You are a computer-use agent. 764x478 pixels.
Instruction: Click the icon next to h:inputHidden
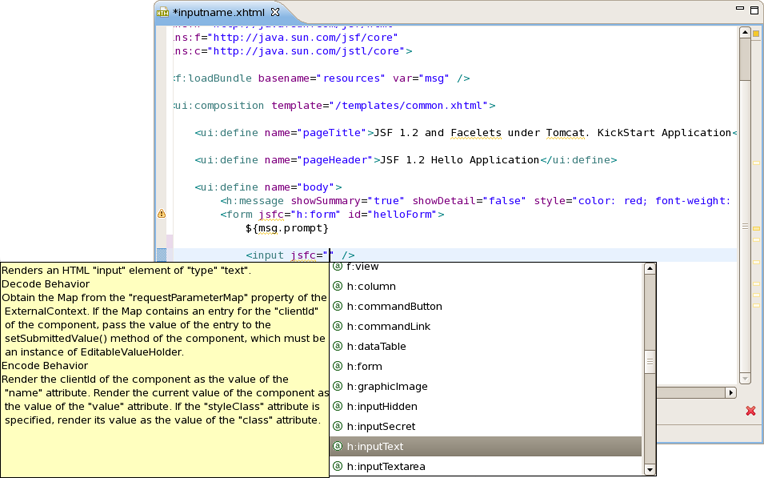click(x=338, y=406)
